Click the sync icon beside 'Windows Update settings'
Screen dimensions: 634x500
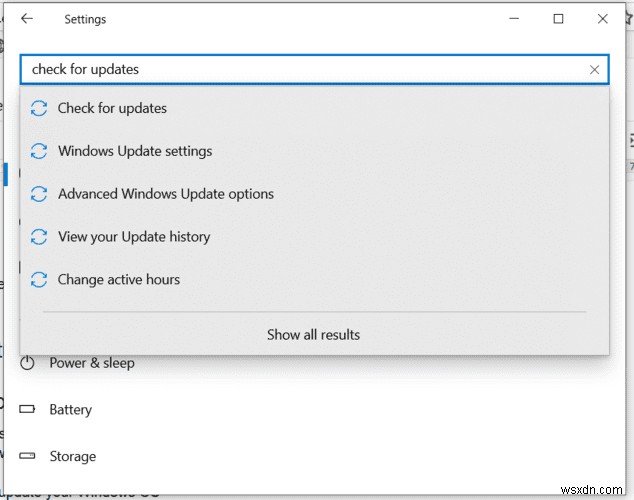tap(39, 151)
